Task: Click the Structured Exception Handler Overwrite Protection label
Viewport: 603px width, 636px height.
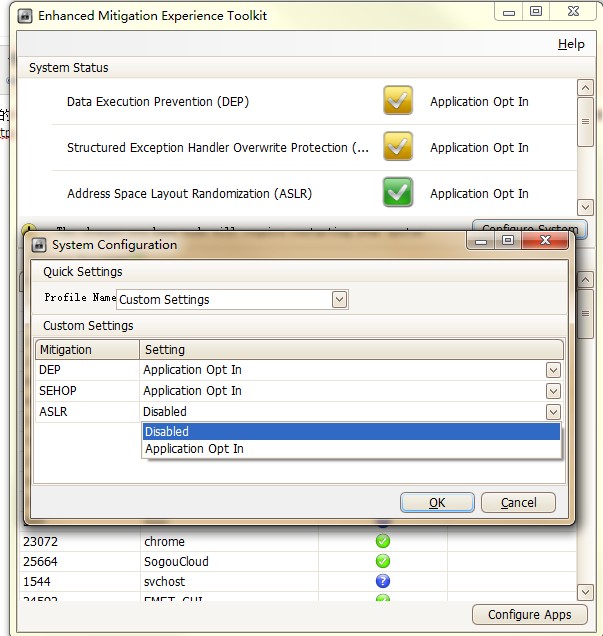Action: (218, 148)
